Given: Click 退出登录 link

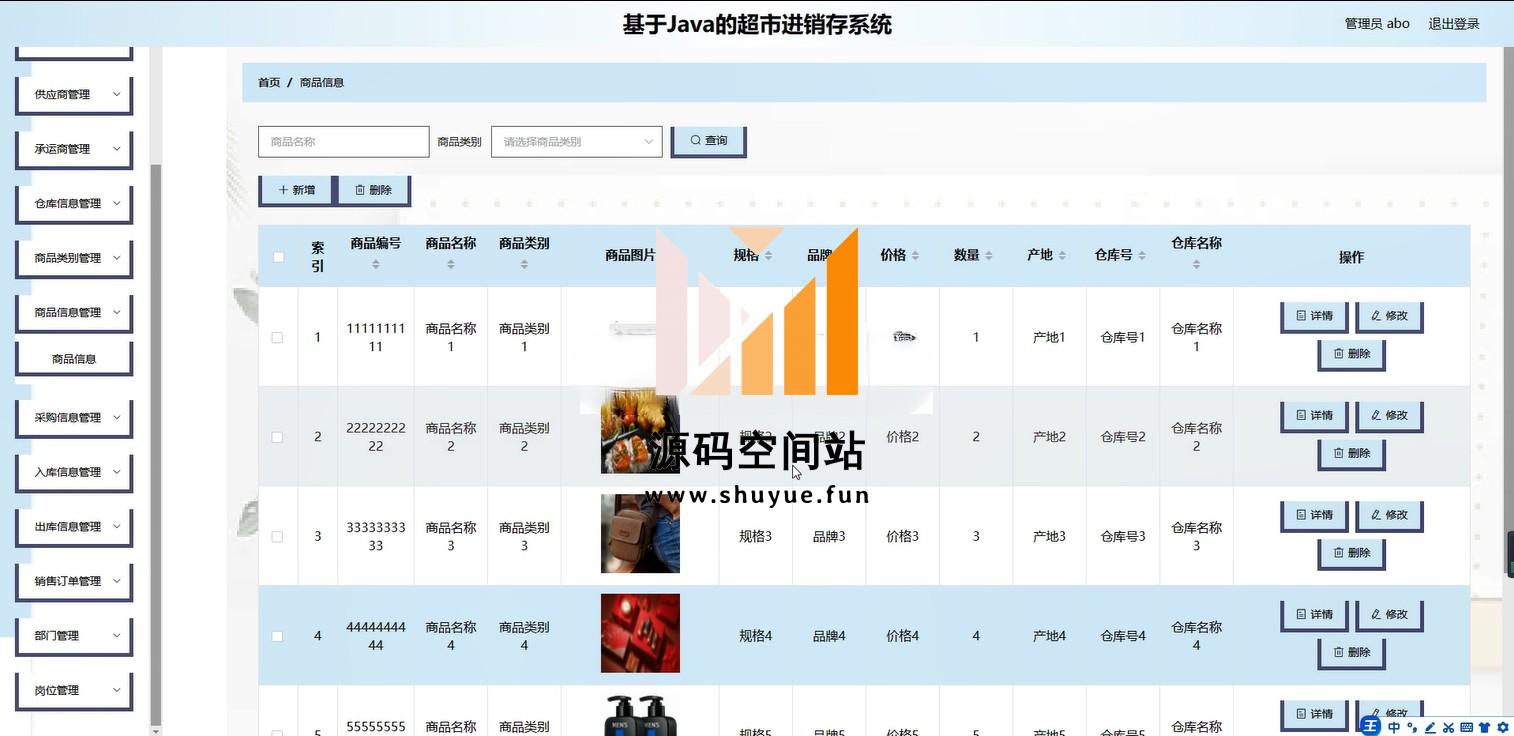Looking at the screenshot, I should click(x=1453, y=24).
